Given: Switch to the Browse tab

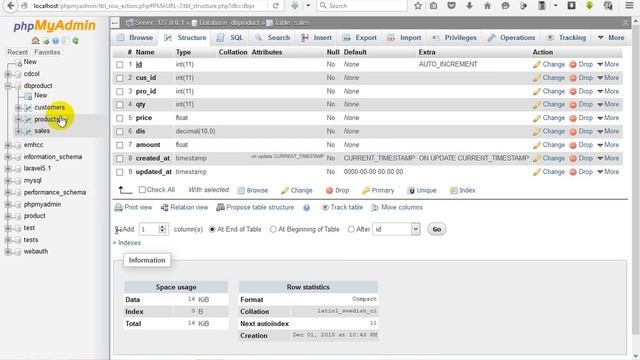Looking at the screenshot, I should point(135,38).
